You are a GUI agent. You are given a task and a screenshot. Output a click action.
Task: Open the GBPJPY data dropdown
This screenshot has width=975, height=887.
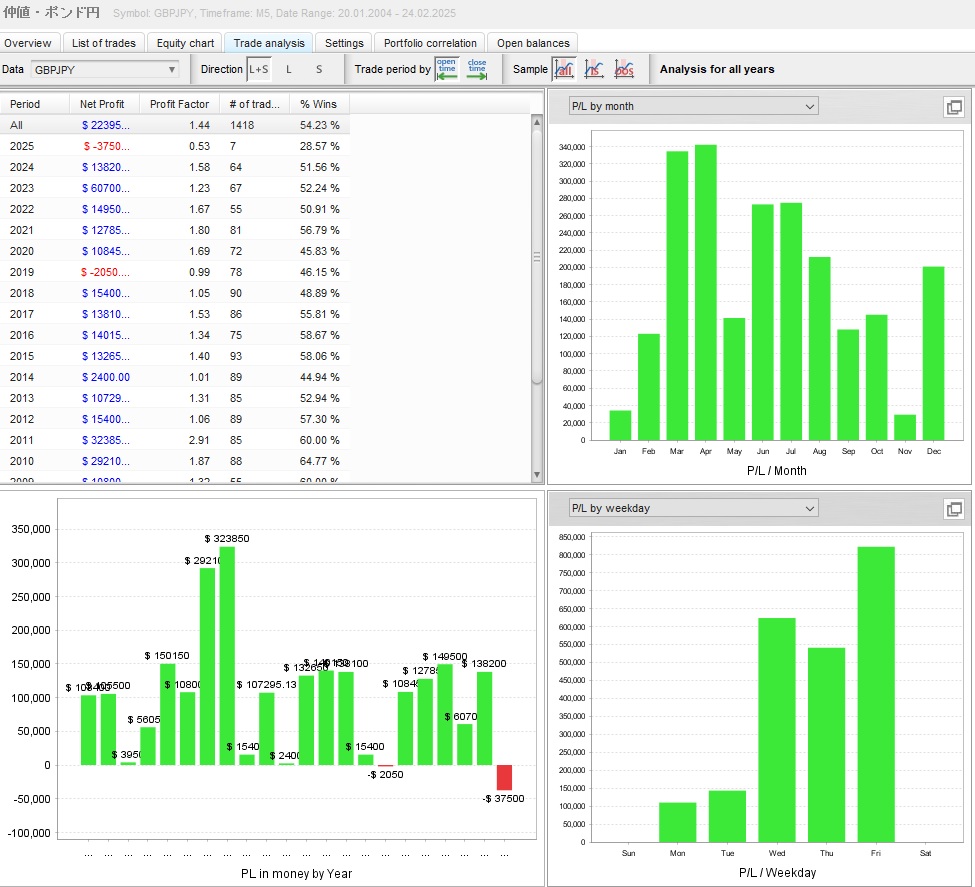pyautogui.click(x=104, y=70)
